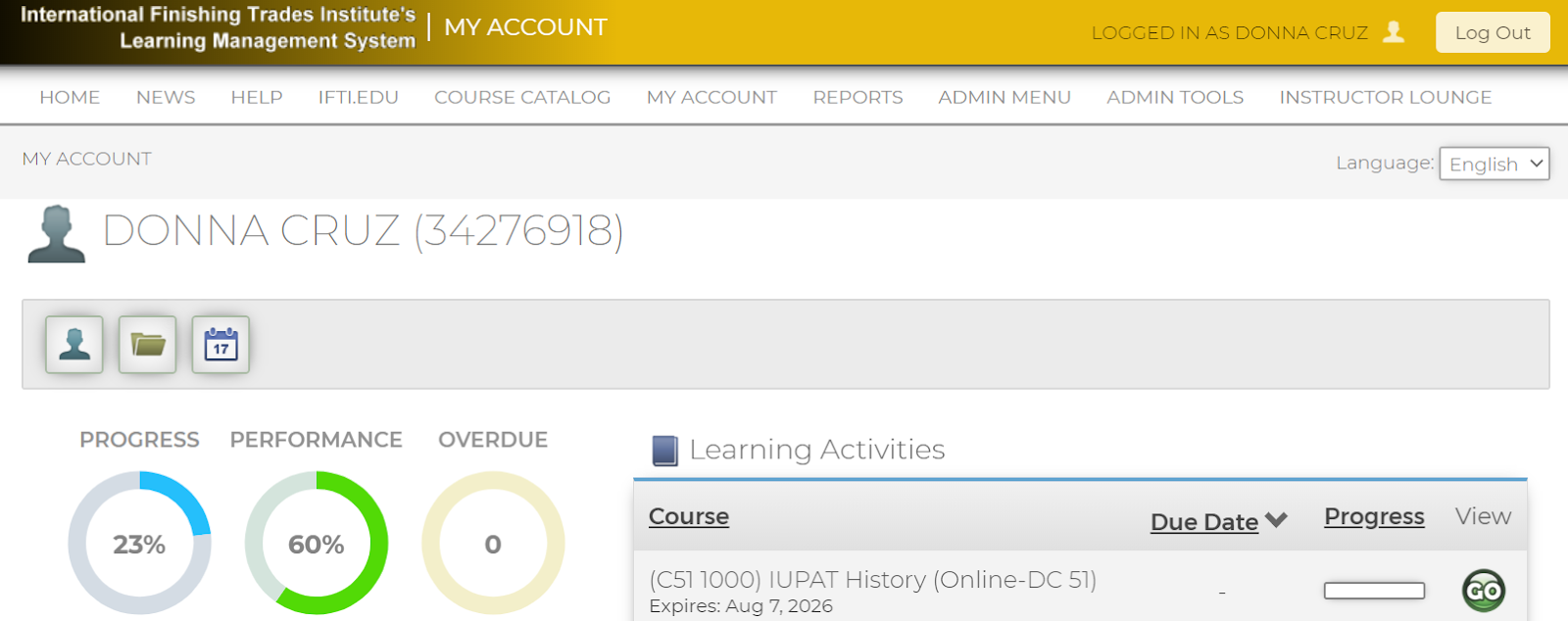The width and height of the screenshot is (1568, 621).
Task: Click the Learning Activities heading
Action: click(816, 450)
